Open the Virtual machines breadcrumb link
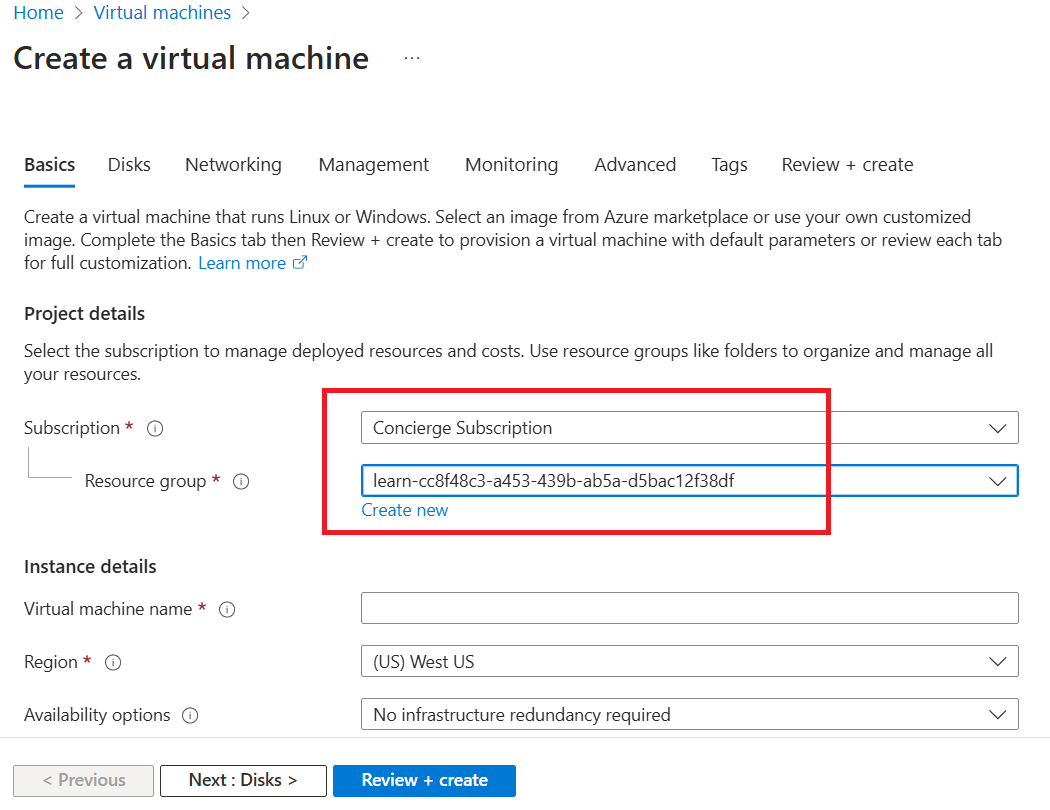Screen dimensions: 1050x810 [x=162, y=12]
